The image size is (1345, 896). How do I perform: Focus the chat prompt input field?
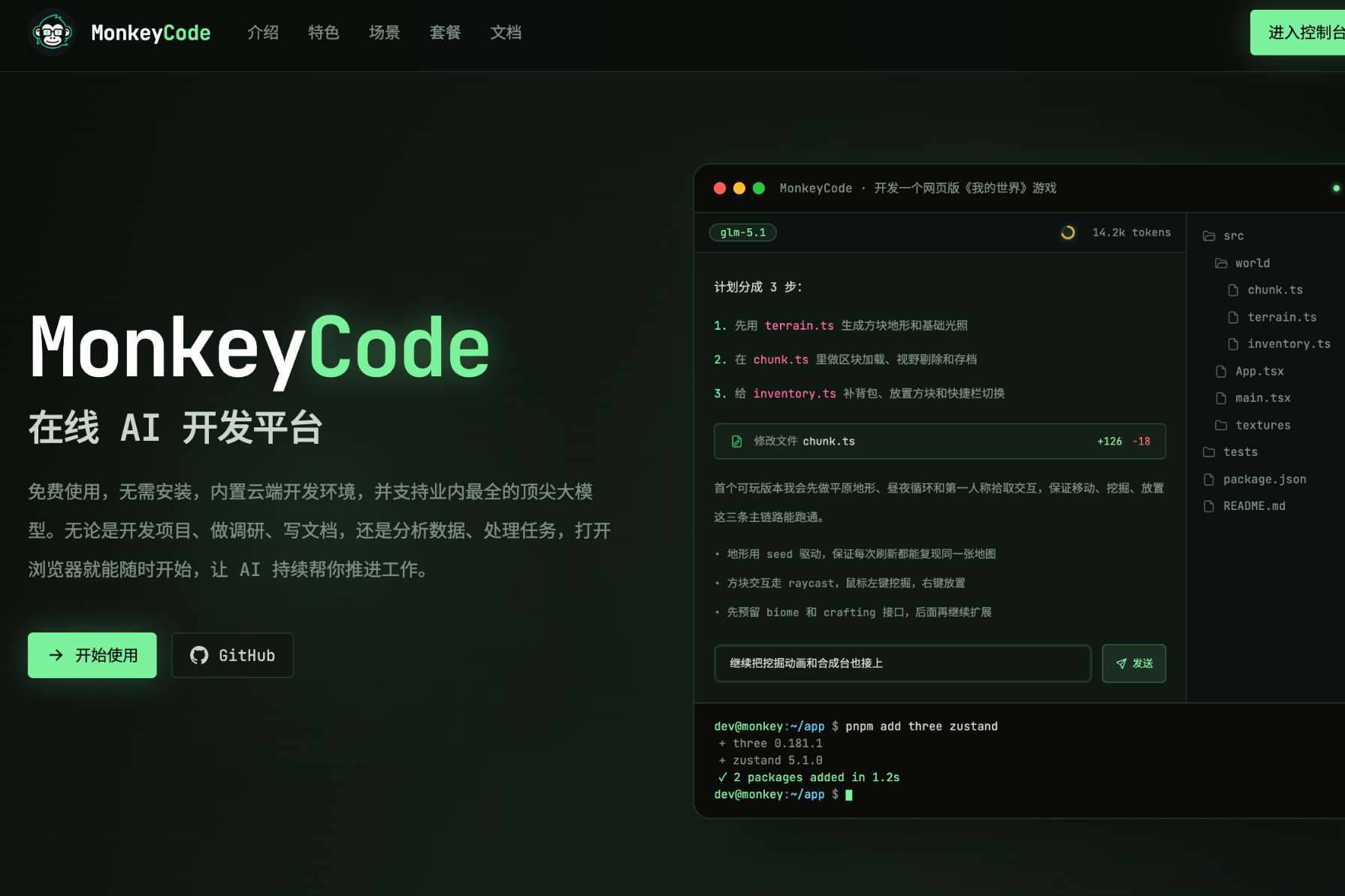coord(902,663)
